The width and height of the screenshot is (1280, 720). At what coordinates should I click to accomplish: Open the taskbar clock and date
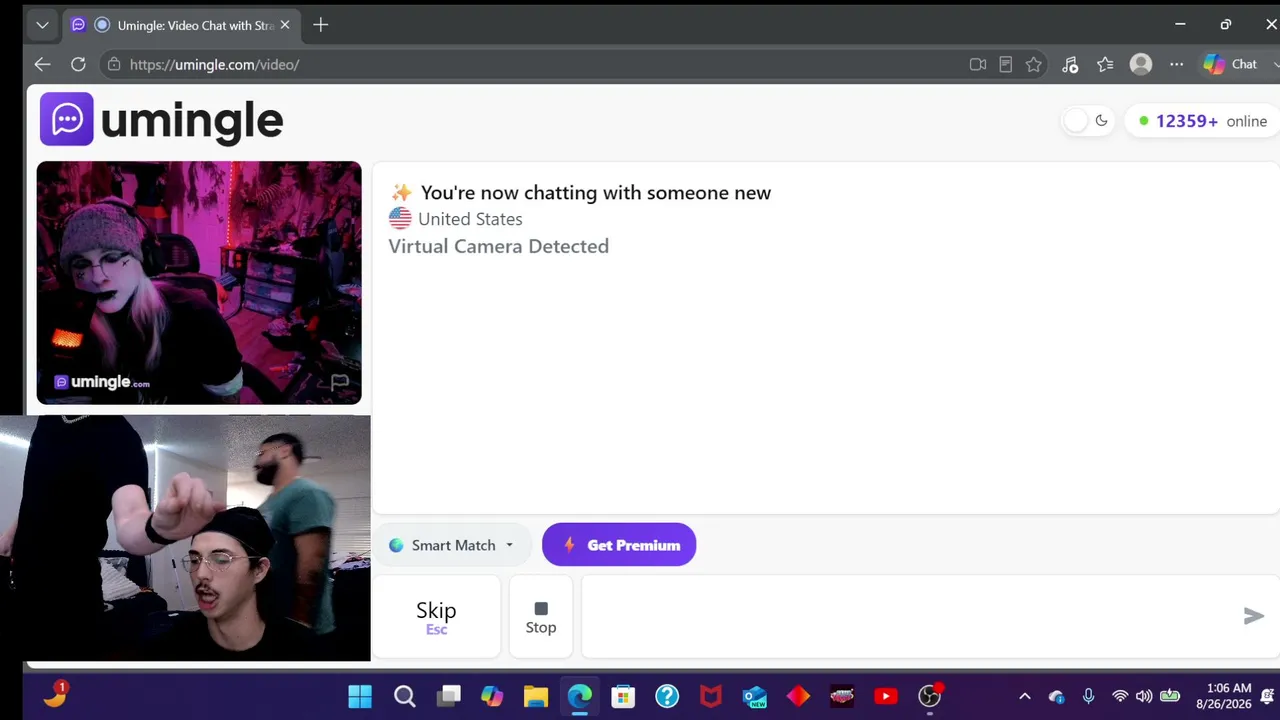[x=1224, y=696]
